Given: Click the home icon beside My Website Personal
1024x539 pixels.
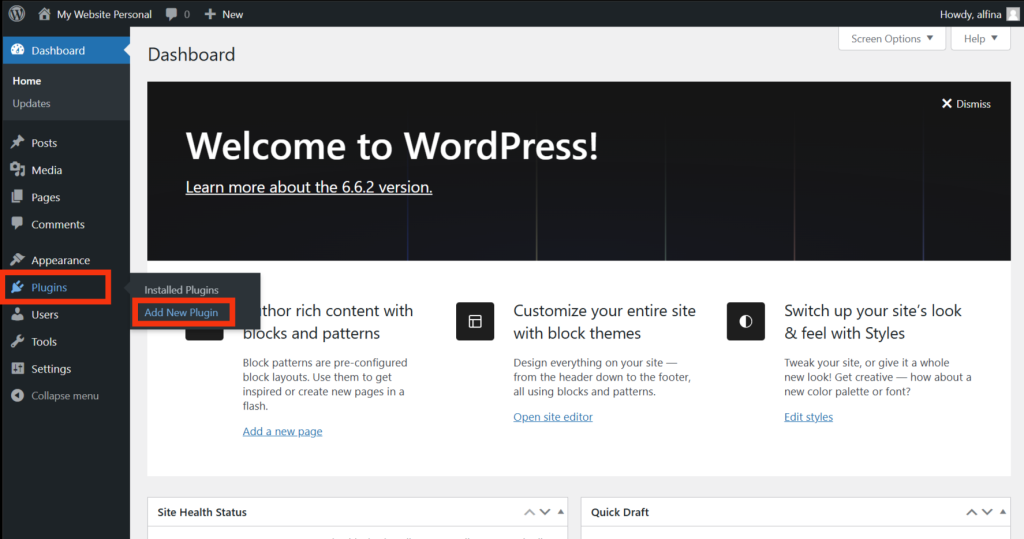Looking at the screenshot, I should coord(44,14).
